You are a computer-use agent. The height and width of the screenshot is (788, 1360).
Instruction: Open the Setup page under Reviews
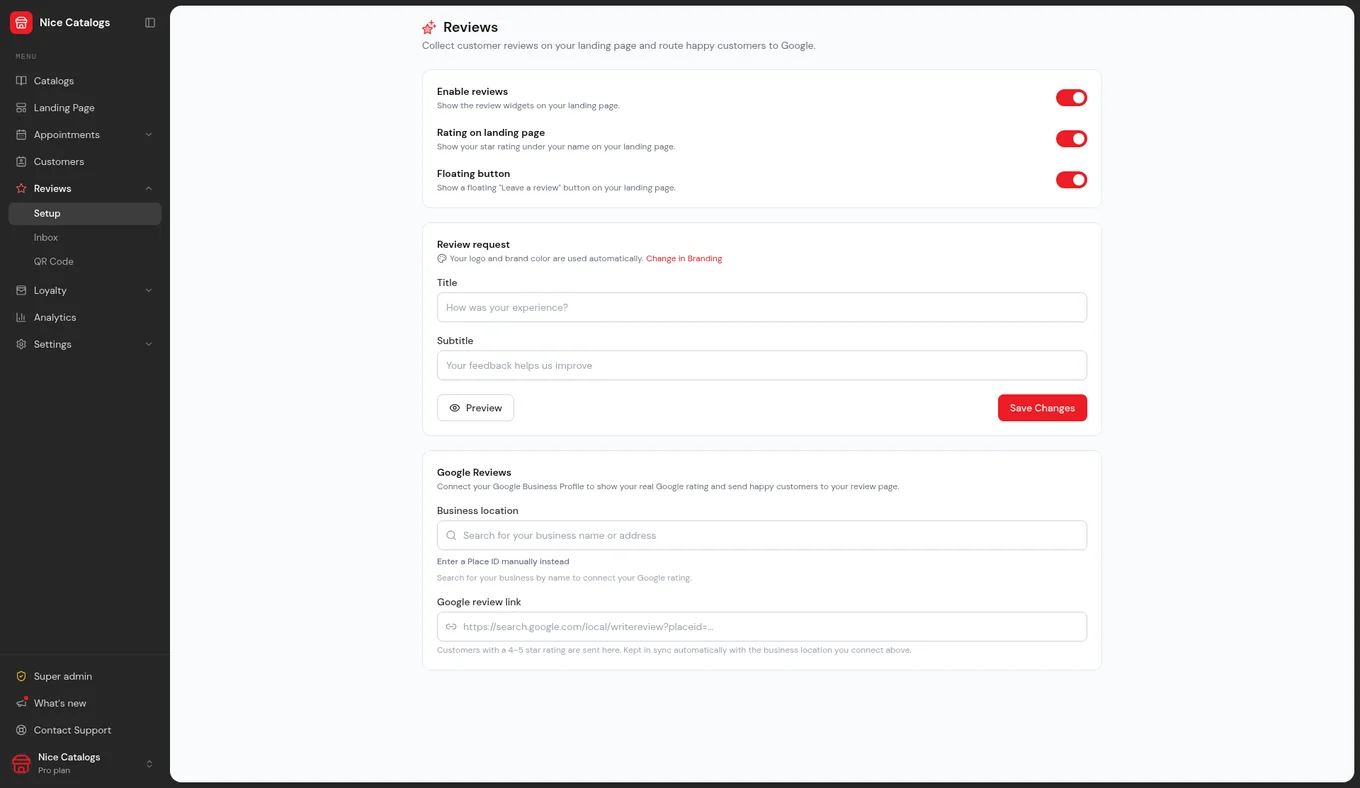(85, 214)
